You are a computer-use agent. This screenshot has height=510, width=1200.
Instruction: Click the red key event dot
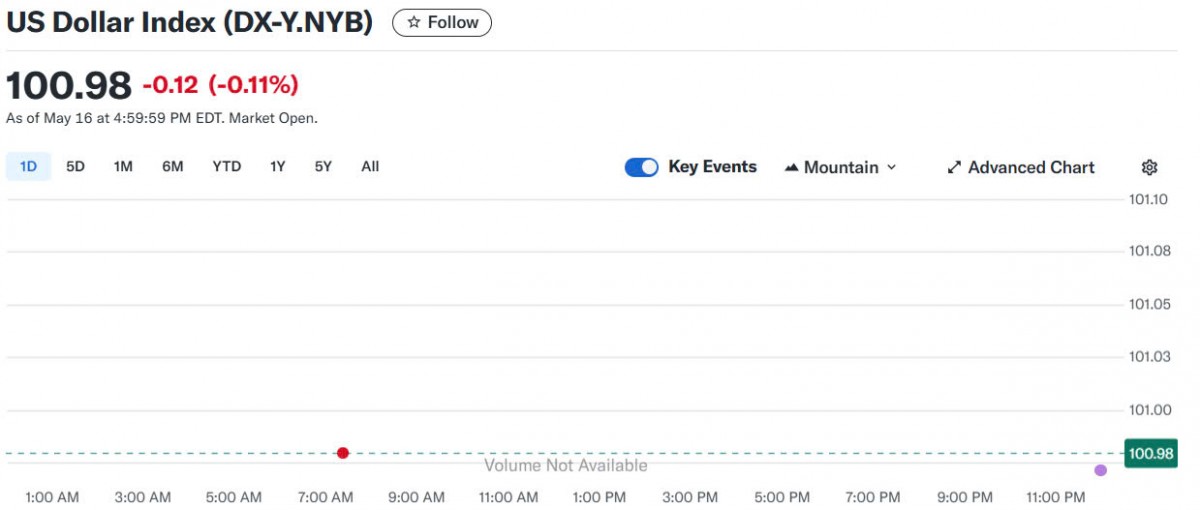point(343,453)
